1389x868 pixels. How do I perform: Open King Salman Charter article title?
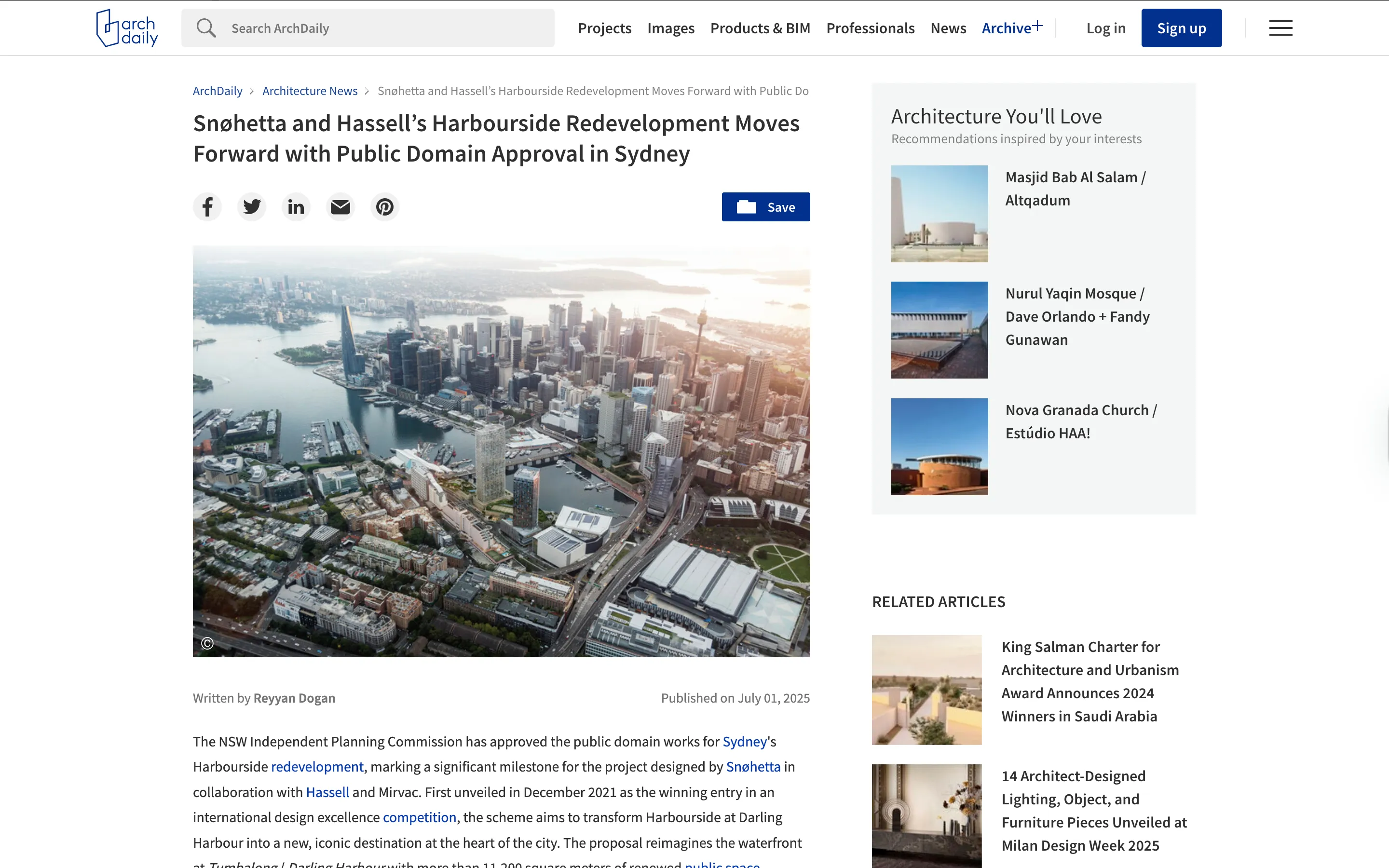click(1090, 681)
